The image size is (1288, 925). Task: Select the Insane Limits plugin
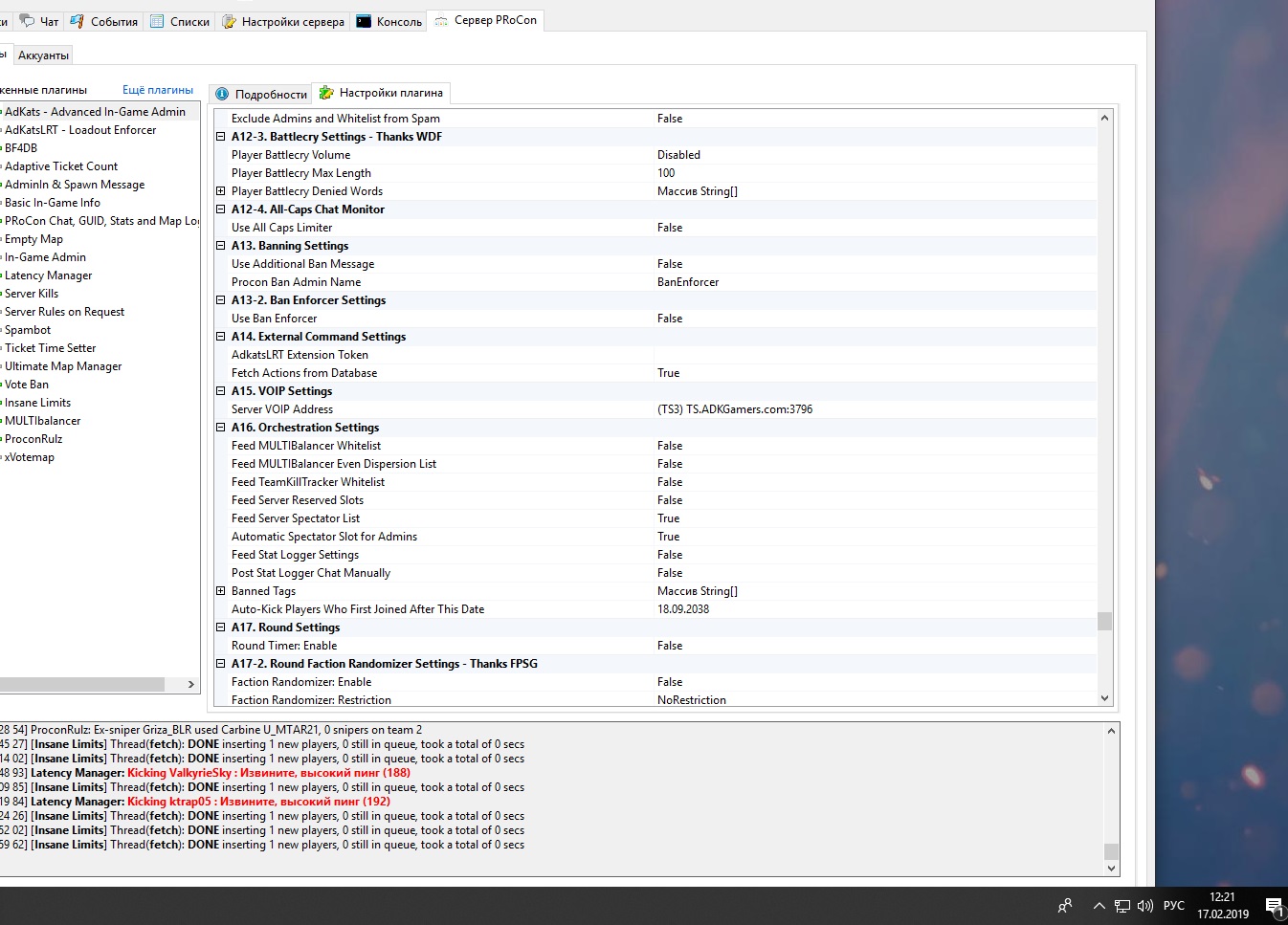pos(38,403)
